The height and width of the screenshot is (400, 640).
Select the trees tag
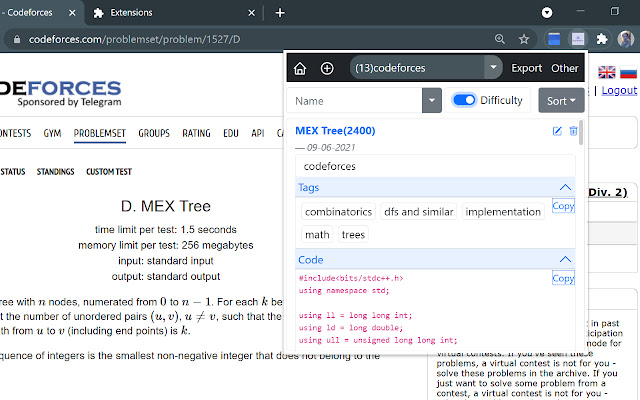click(x=353, y=235)
